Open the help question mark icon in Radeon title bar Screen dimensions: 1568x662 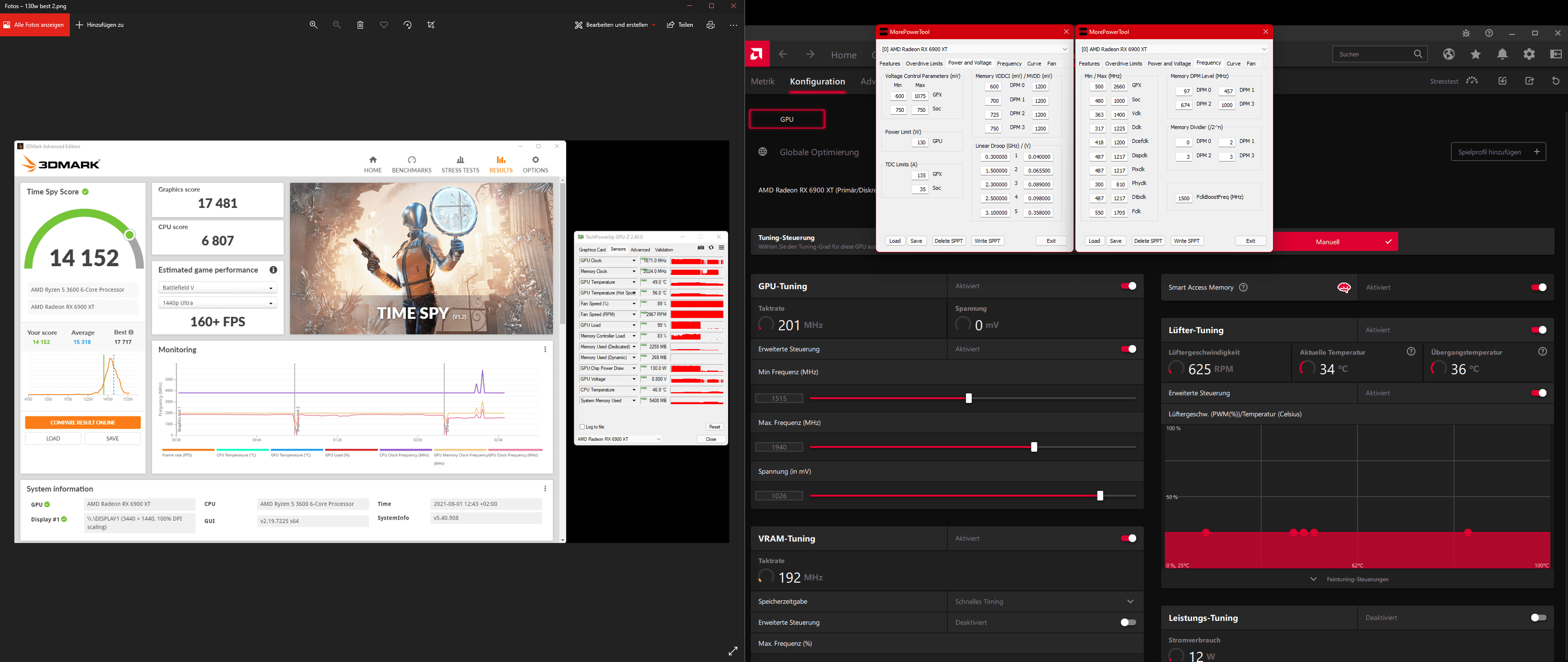(1489, 33)
